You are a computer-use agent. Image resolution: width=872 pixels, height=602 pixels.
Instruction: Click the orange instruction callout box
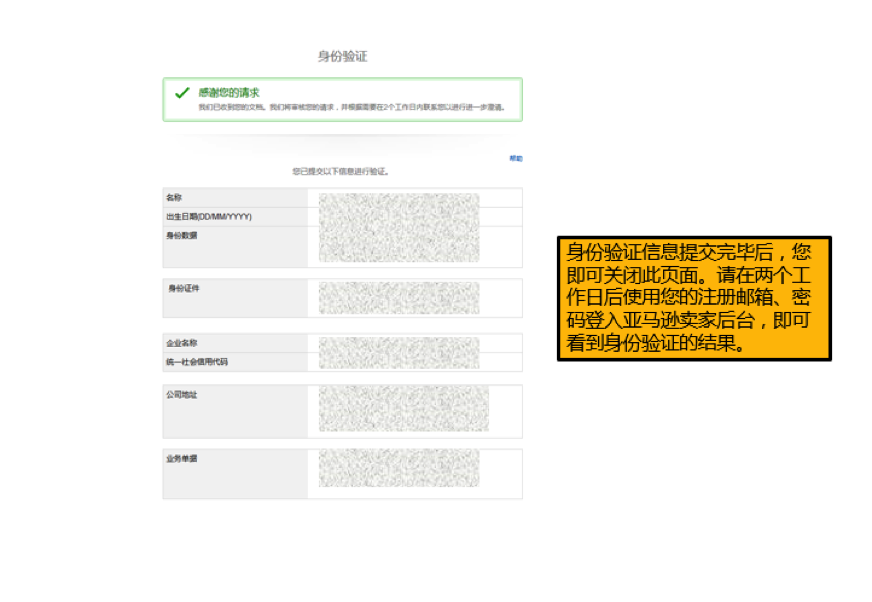click(x=694, y=298)
